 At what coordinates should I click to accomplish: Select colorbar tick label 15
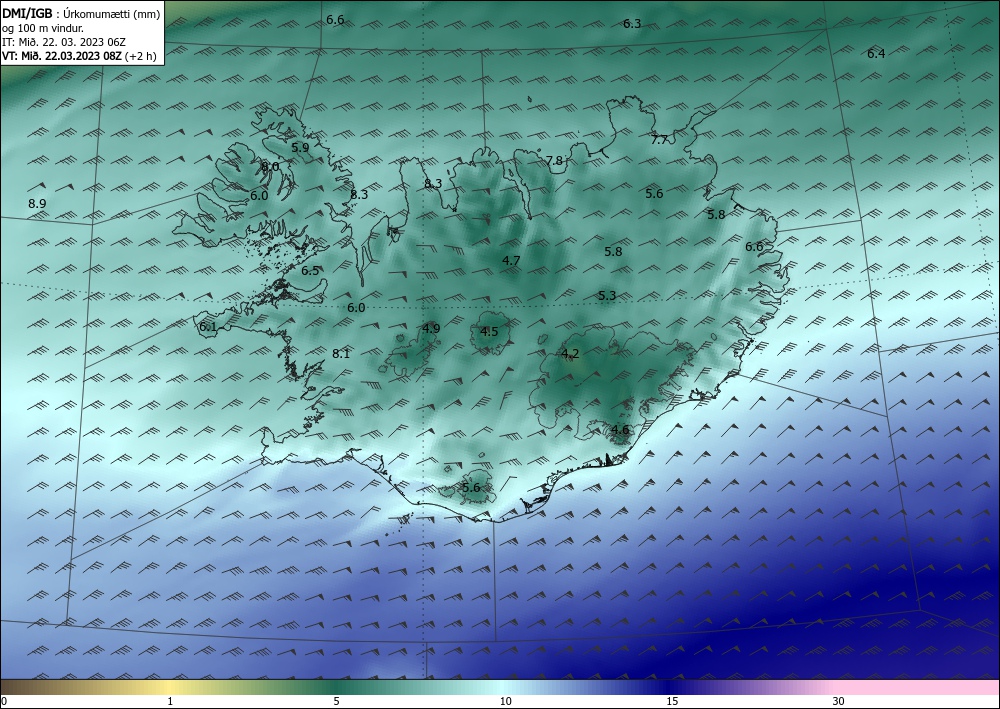[x=672, y=701]
